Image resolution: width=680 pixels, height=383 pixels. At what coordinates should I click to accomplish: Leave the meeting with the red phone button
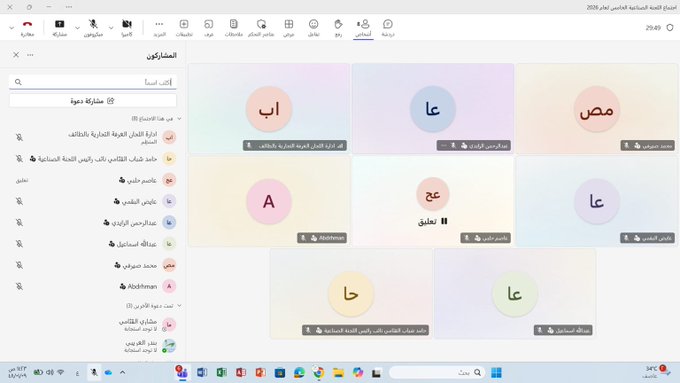coord(27,28)
